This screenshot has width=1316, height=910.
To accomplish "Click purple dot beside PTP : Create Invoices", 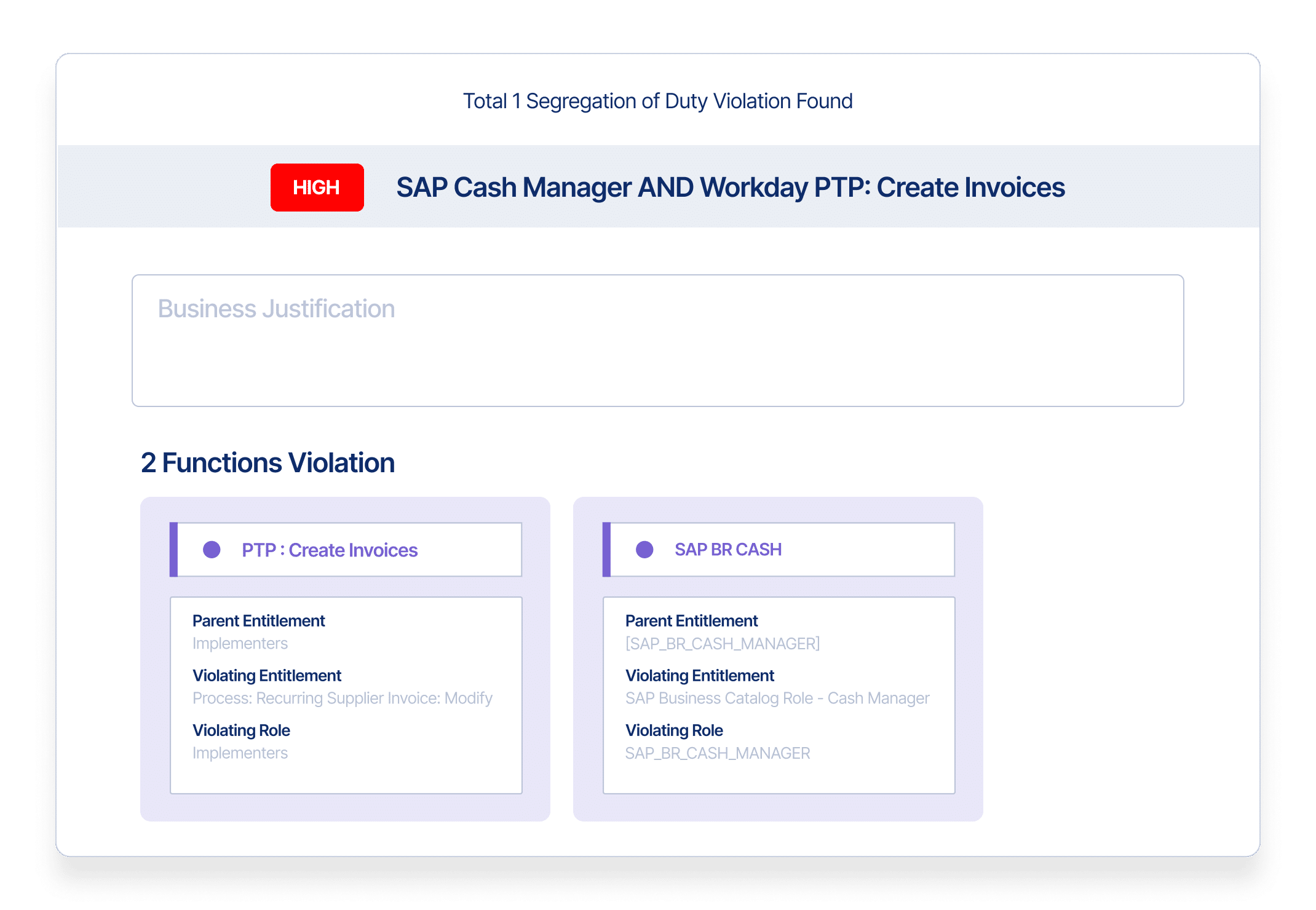I will pyautogui.click(x=212, y=550).
